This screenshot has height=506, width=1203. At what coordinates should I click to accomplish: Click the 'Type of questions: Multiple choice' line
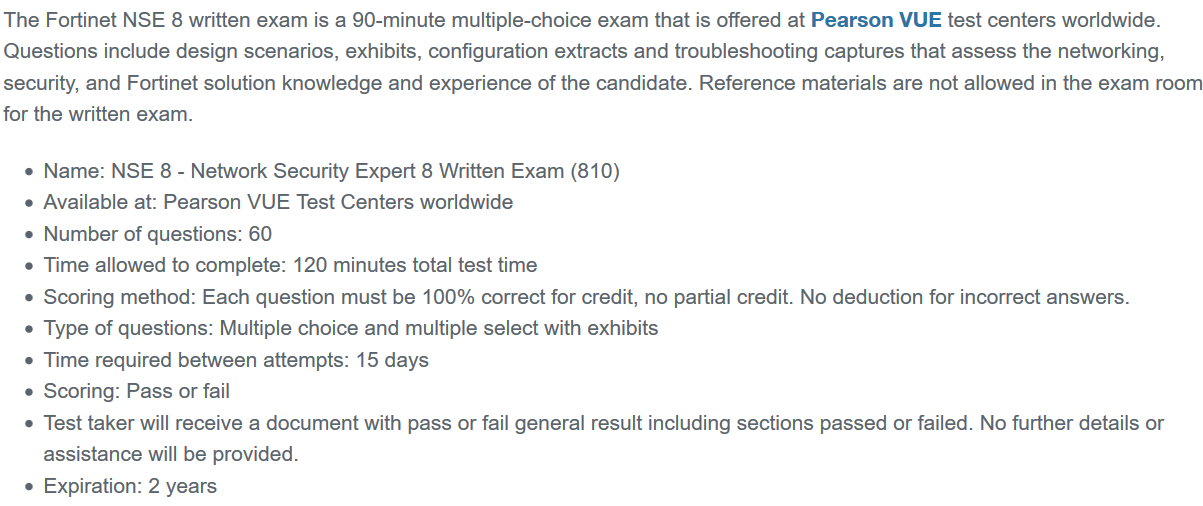pos(350,328)
